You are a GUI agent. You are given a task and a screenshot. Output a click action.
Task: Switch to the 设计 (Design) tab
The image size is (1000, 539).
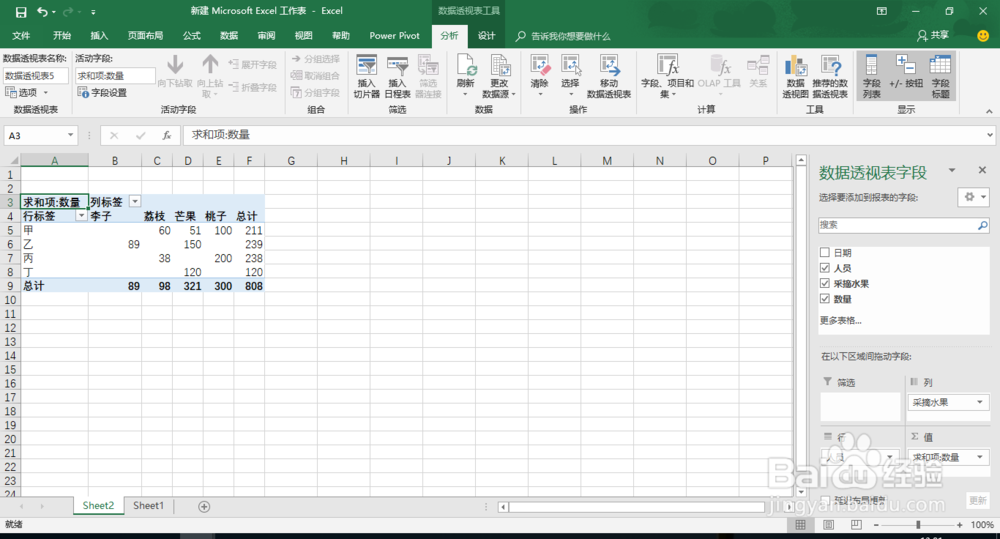[x=487, y=36]
